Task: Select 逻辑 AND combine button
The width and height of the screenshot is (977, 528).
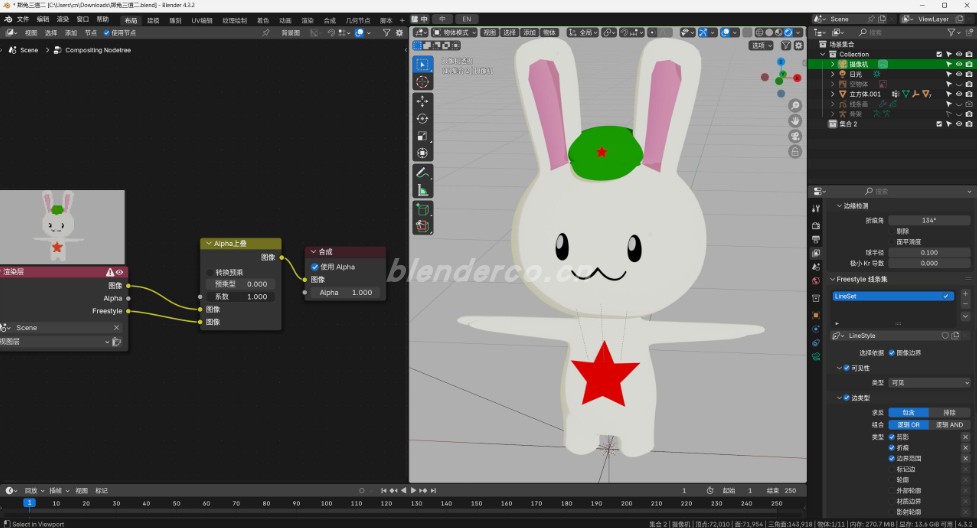Action: tap(950, 425)
